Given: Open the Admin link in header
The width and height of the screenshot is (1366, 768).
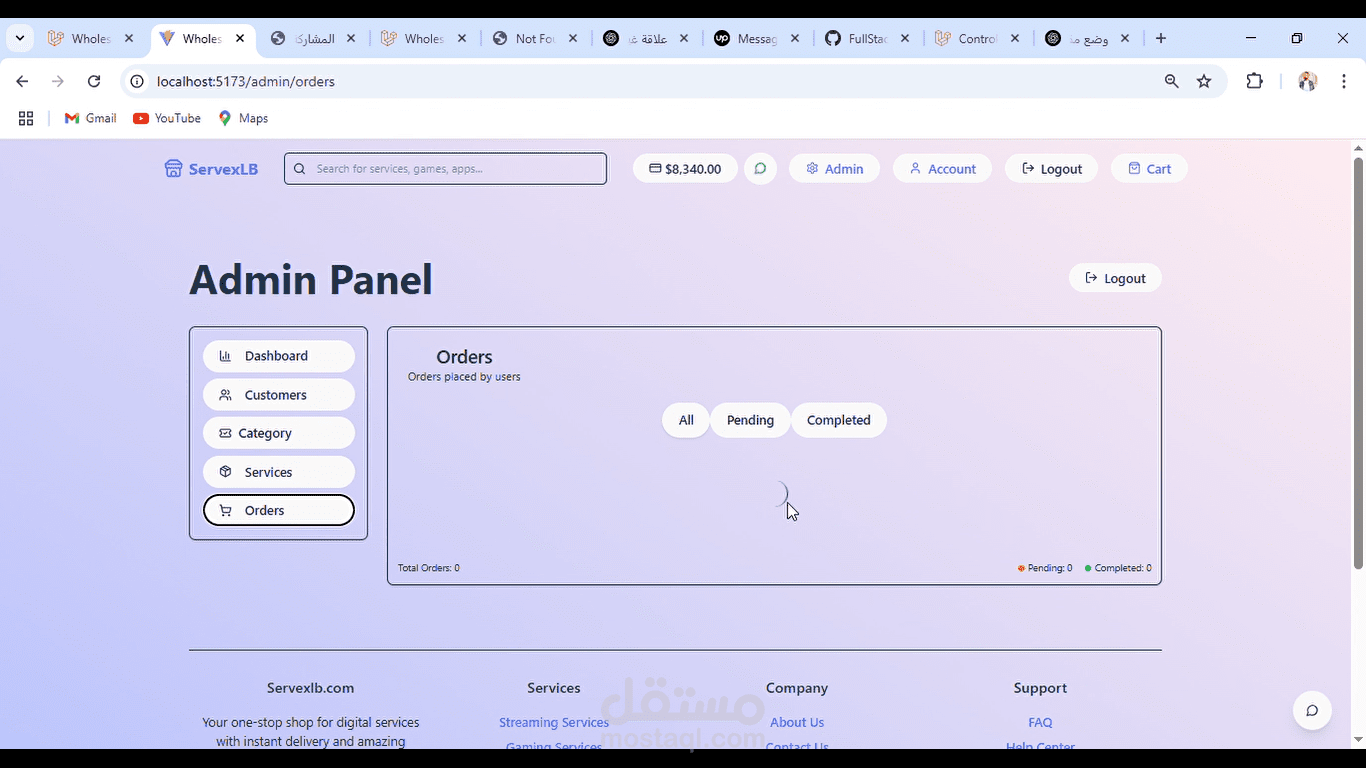Looking at the screenshot, I should tap(834, 169).
